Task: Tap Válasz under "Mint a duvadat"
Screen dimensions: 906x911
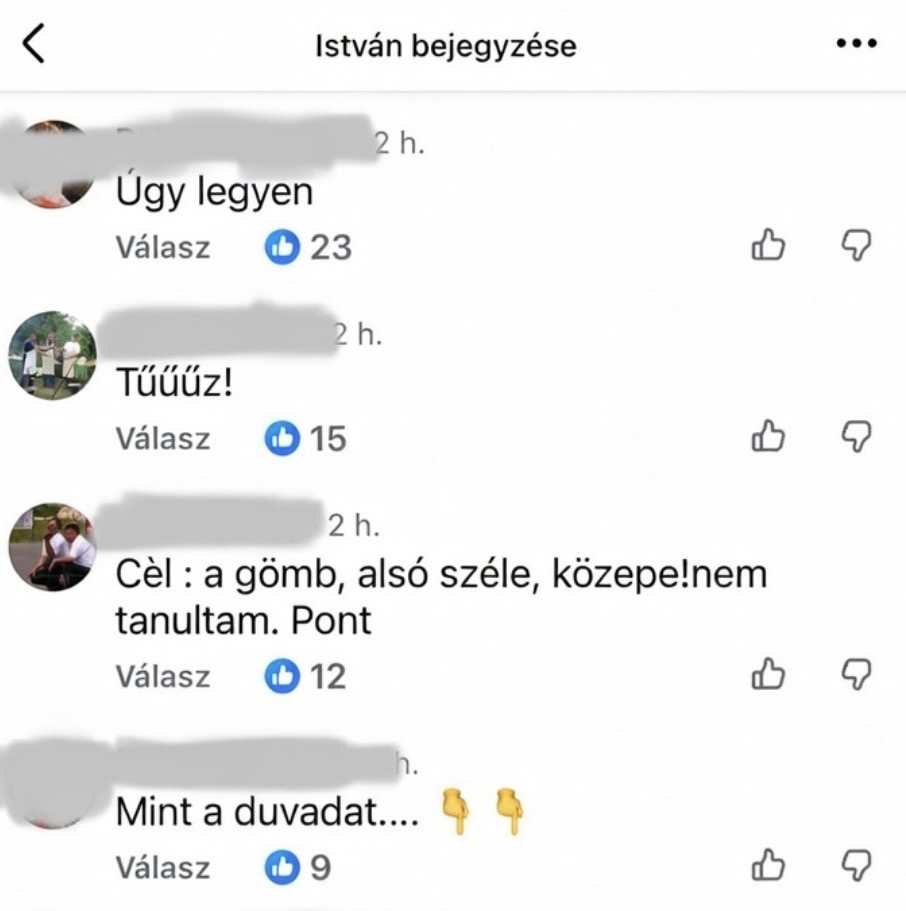Action: pos(163,868)
